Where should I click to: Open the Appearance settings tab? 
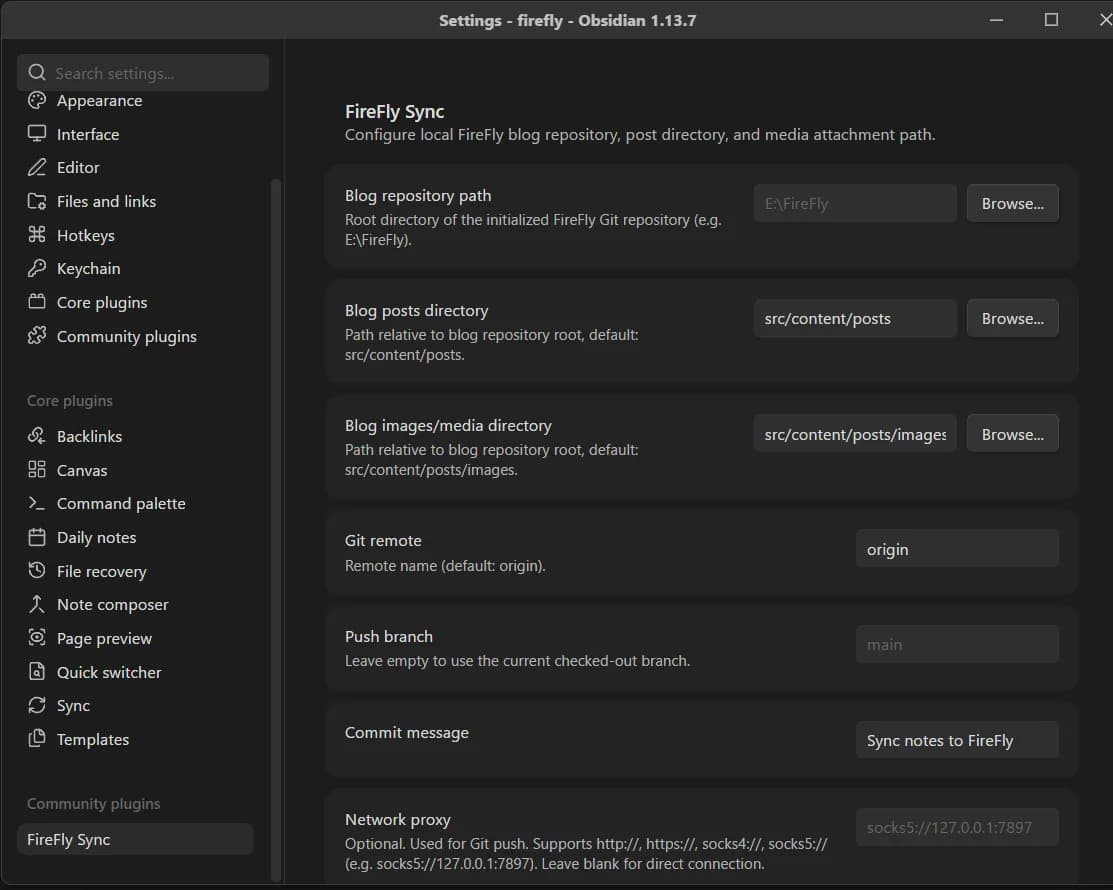[x=135, y=101]
